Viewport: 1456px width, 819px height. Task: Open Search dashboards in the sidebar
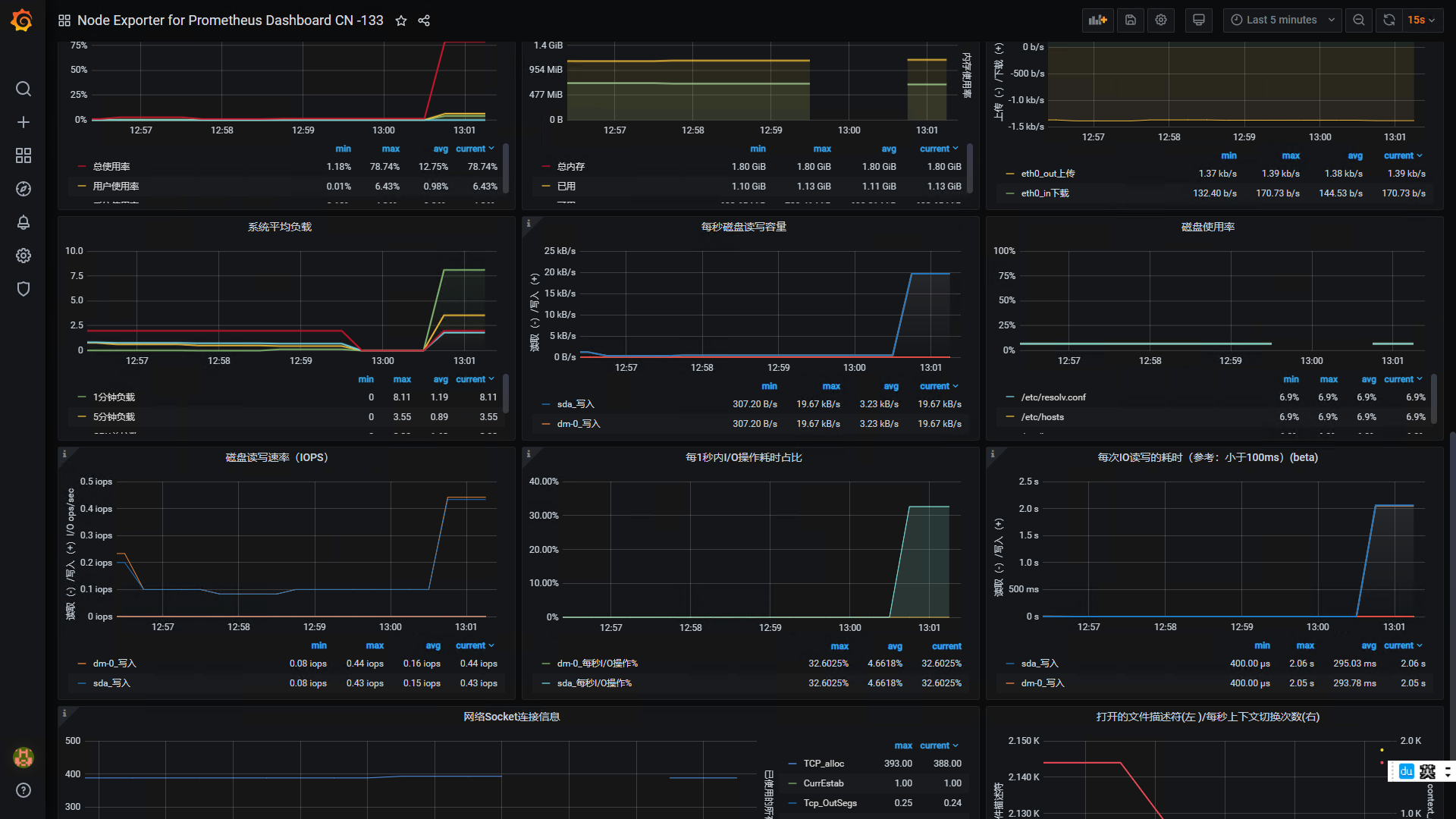point(23,89)
